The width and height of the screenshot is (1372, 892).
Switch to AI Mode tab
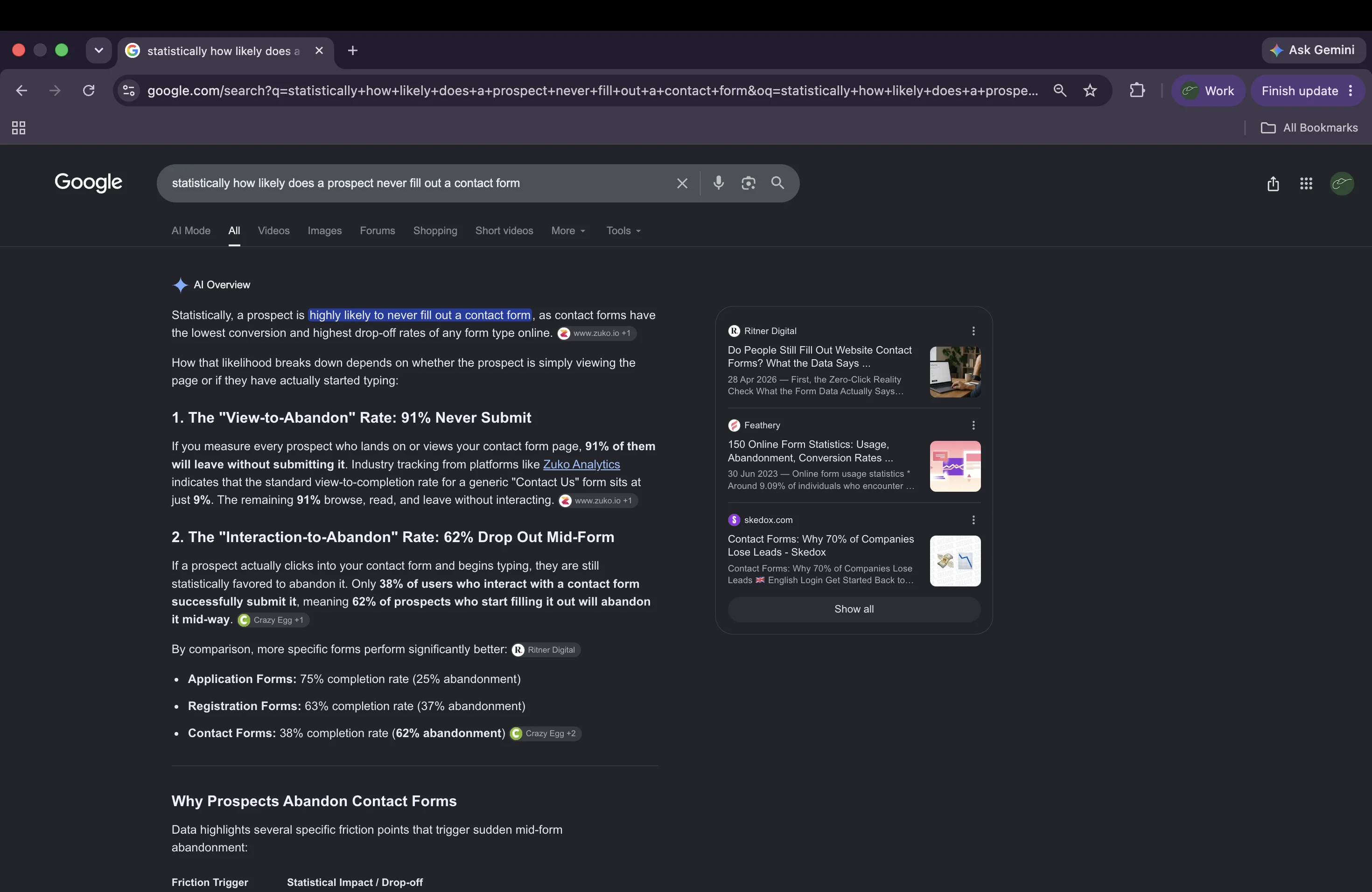(191, 230)
